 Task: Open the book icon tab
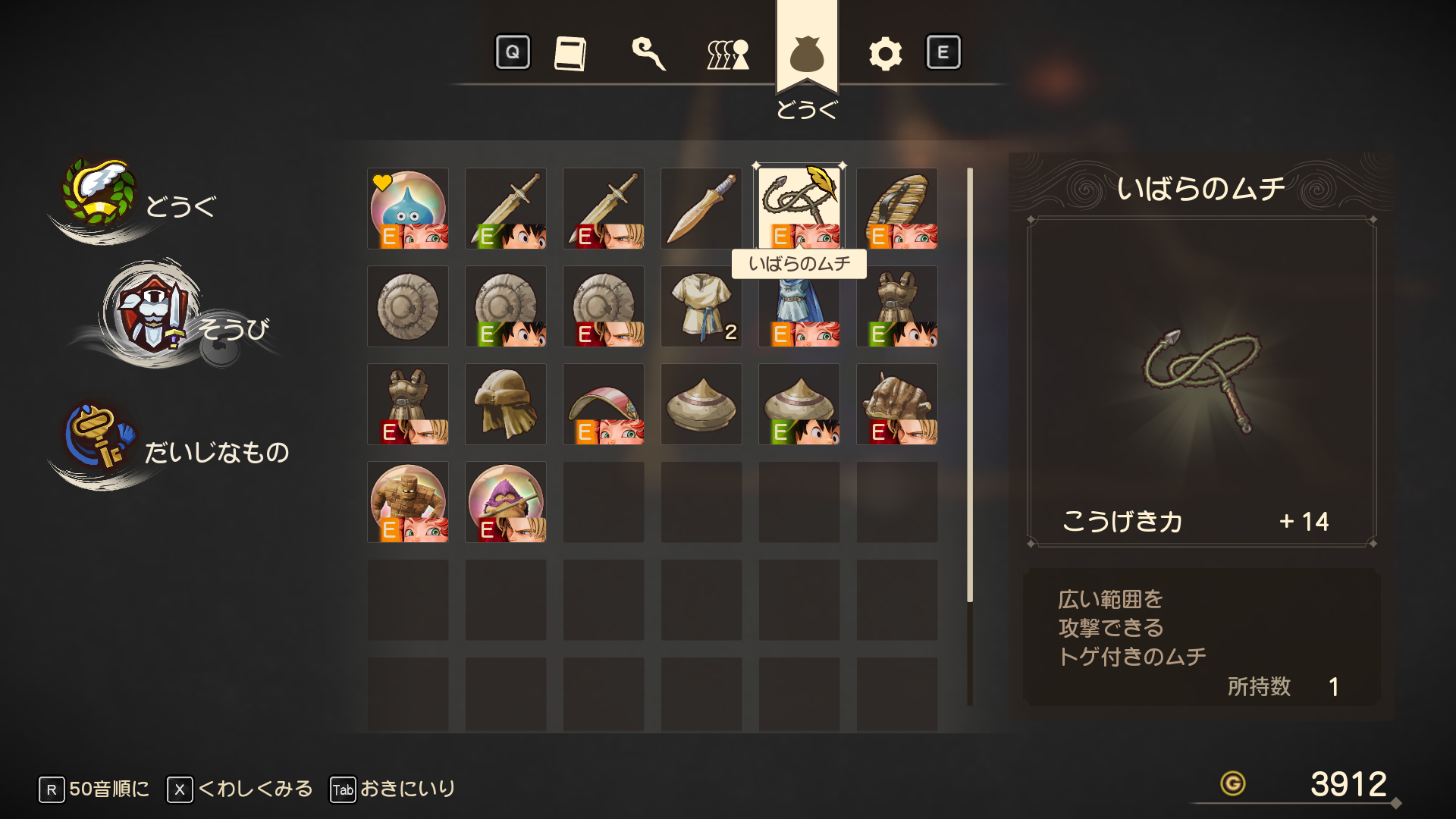tap(570, 53)
